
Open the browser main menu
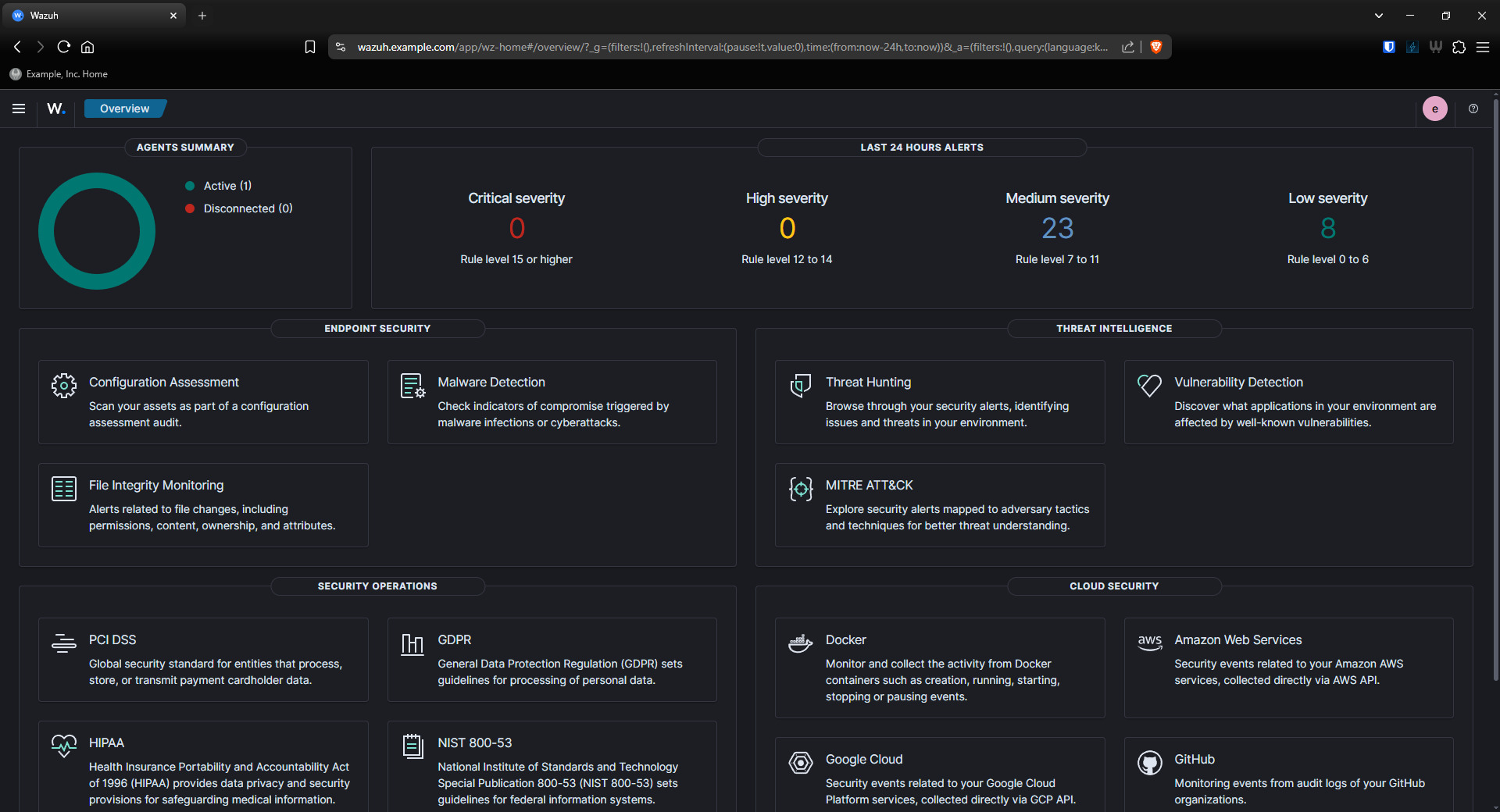[1482, 47]
